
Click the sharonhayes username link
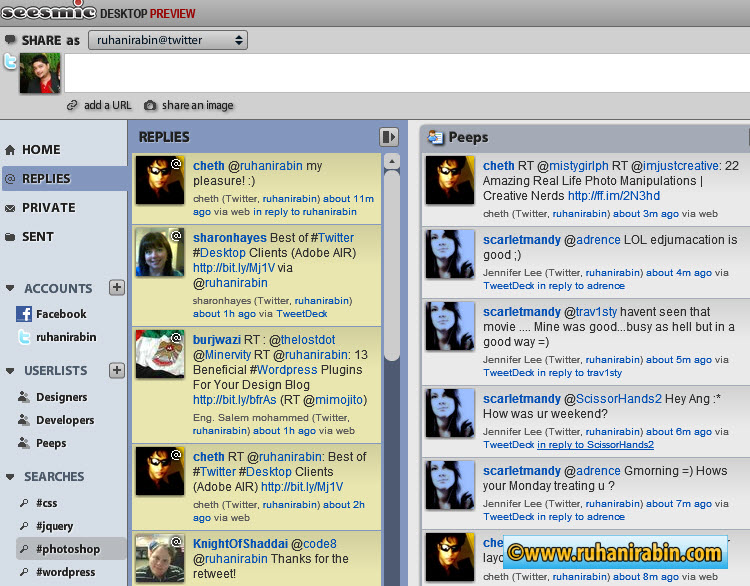230,238
